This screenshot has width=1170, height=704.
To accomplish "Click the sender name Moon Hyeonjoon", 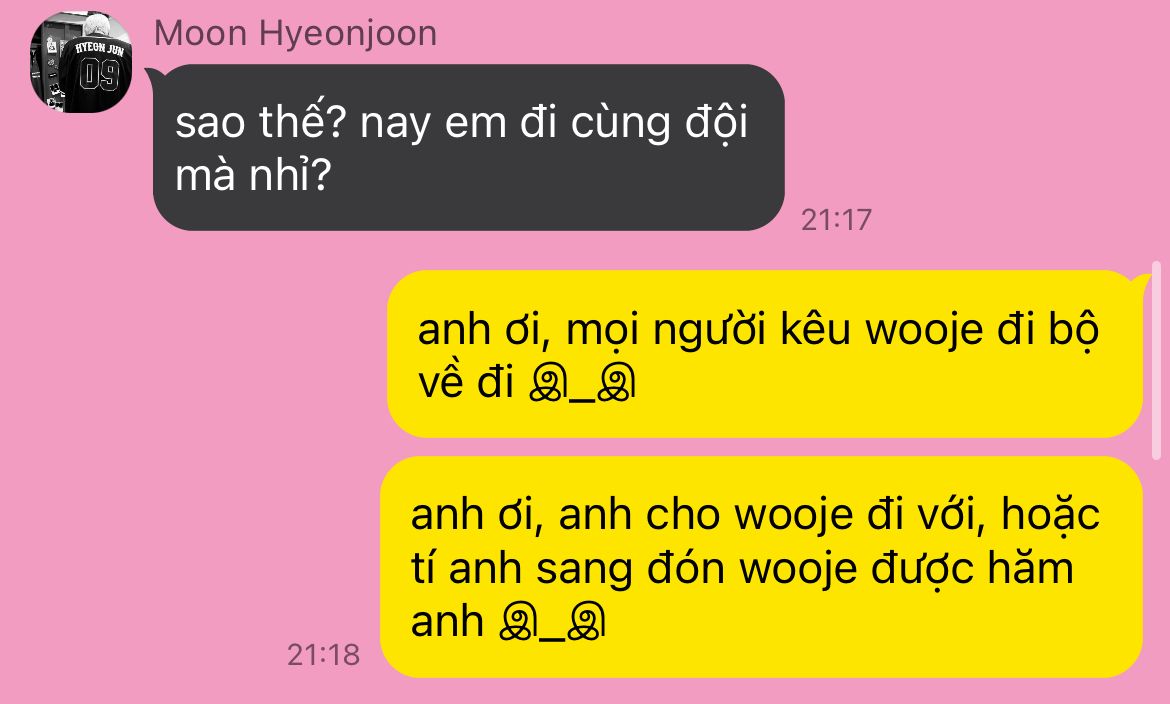I will [x=295, y=34].
